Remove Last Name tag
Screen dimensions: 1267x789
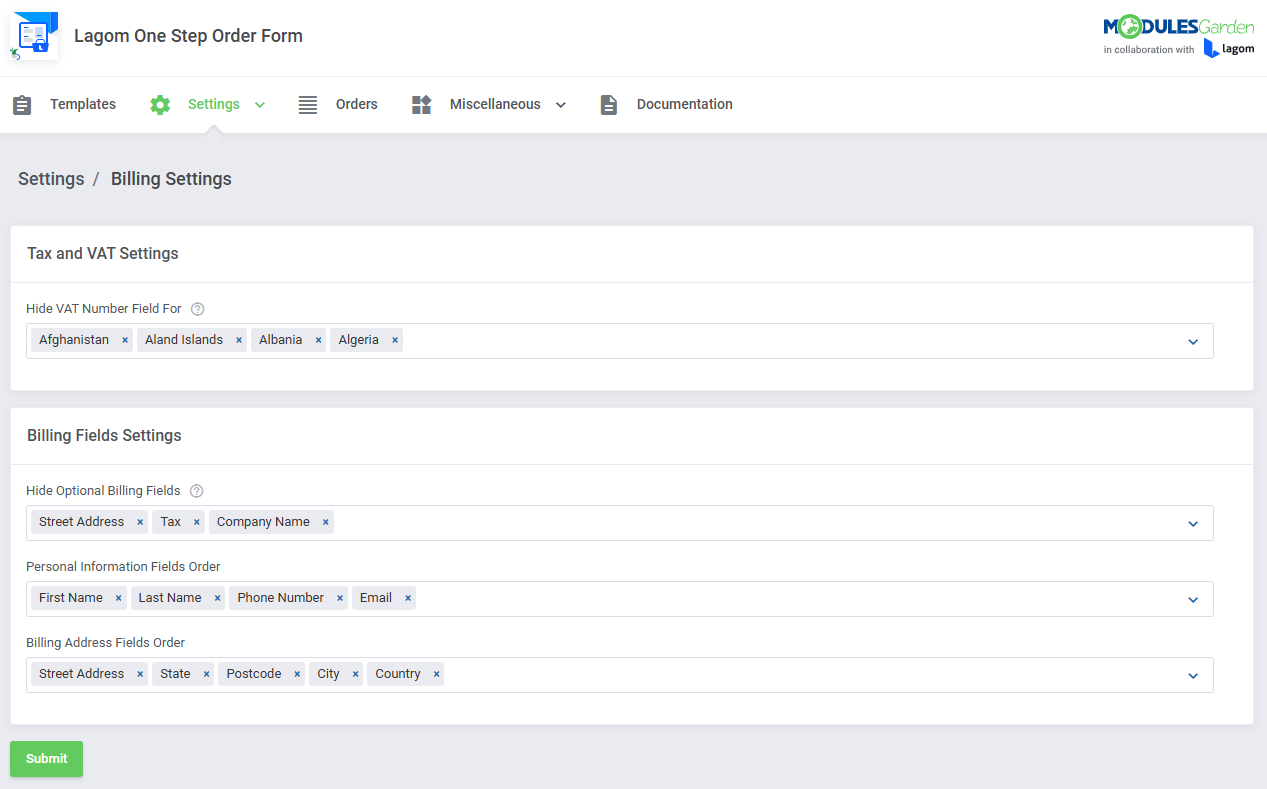coord(217,598)
